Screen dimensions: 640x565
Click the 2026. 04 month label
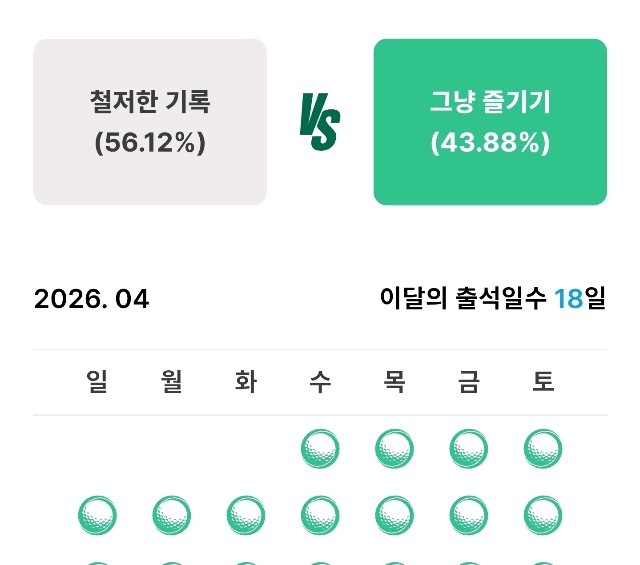91,299
